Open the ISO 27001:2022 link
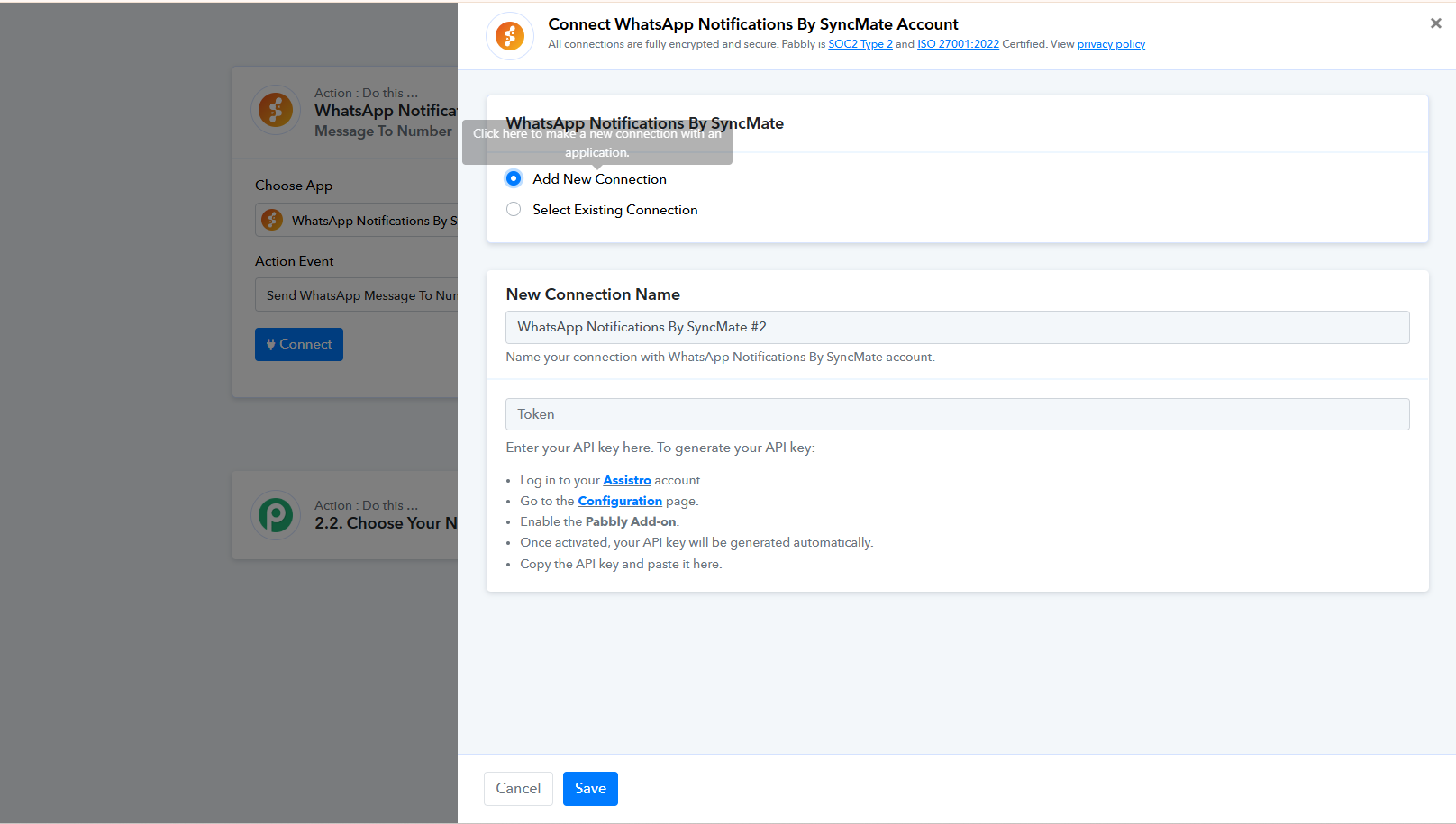The image size is (1456, 824). tap(958, 44)
